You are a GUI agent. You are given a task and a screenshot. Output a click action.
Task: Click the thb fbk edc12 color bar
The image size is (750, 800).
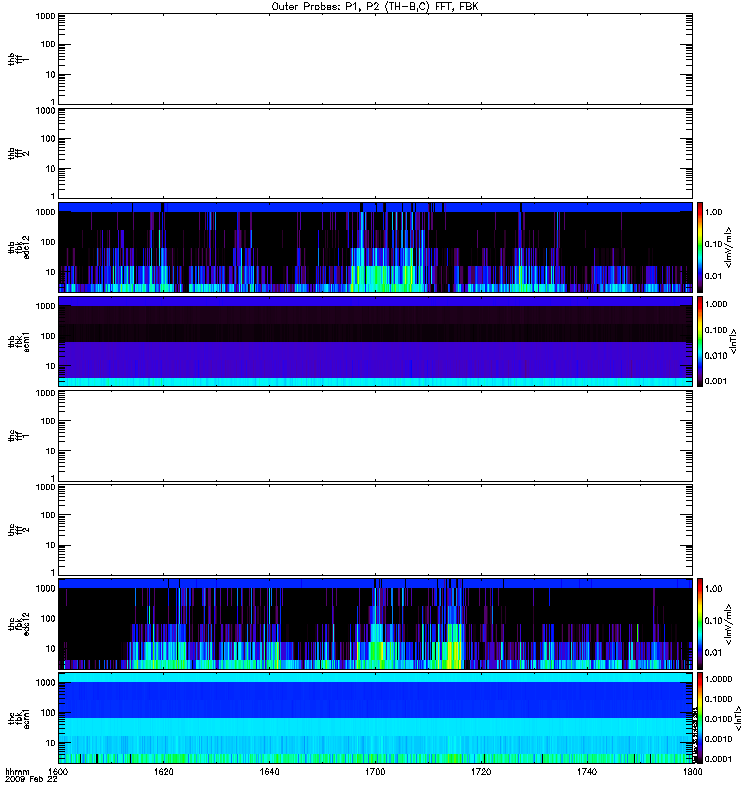click(700, 247)
